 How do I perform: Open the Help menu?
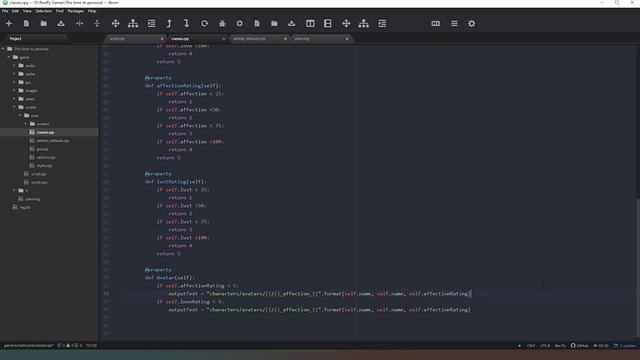pos(92,11)
